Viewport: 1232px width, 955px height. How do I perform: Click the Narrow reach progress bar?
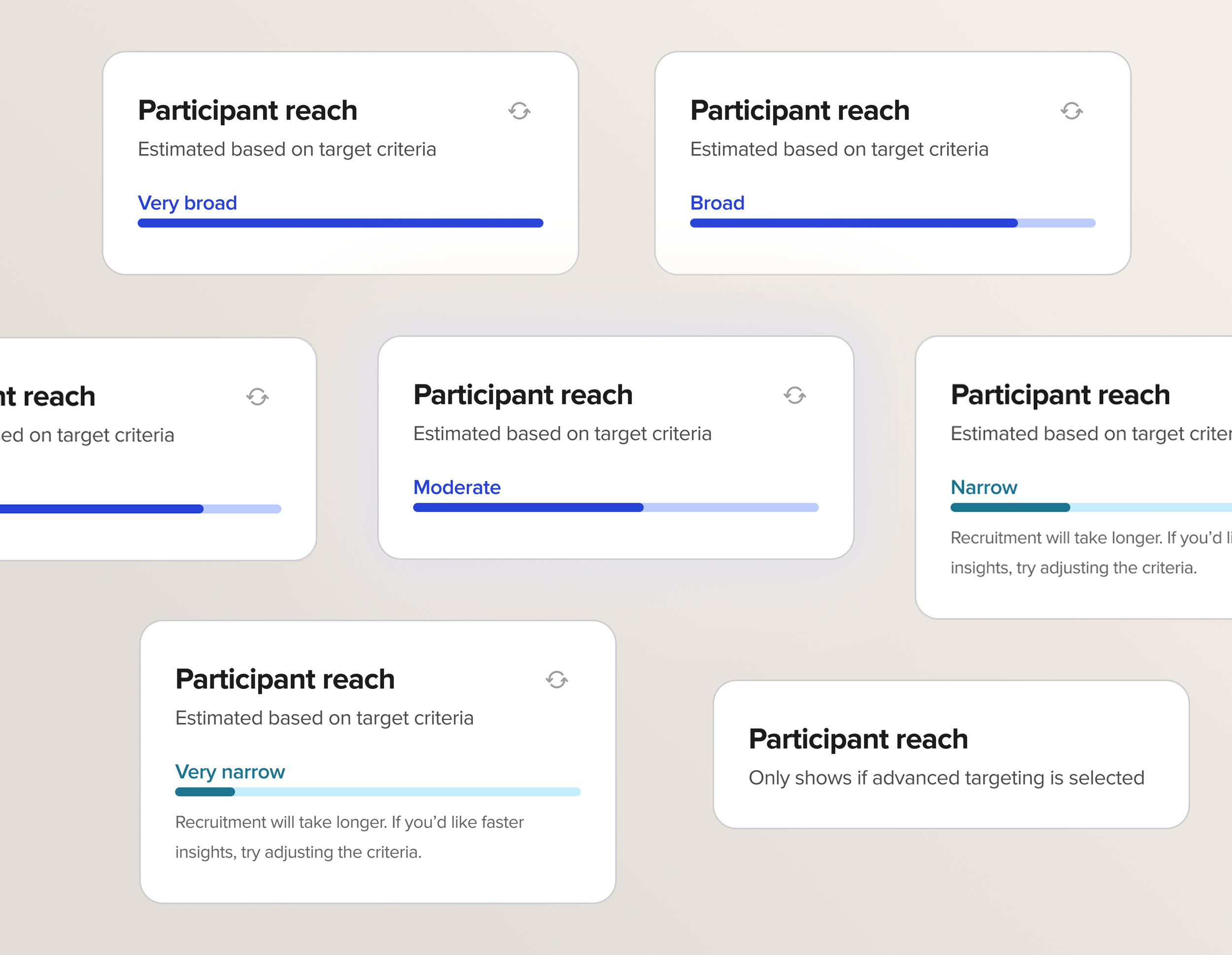pos(1091,508)
